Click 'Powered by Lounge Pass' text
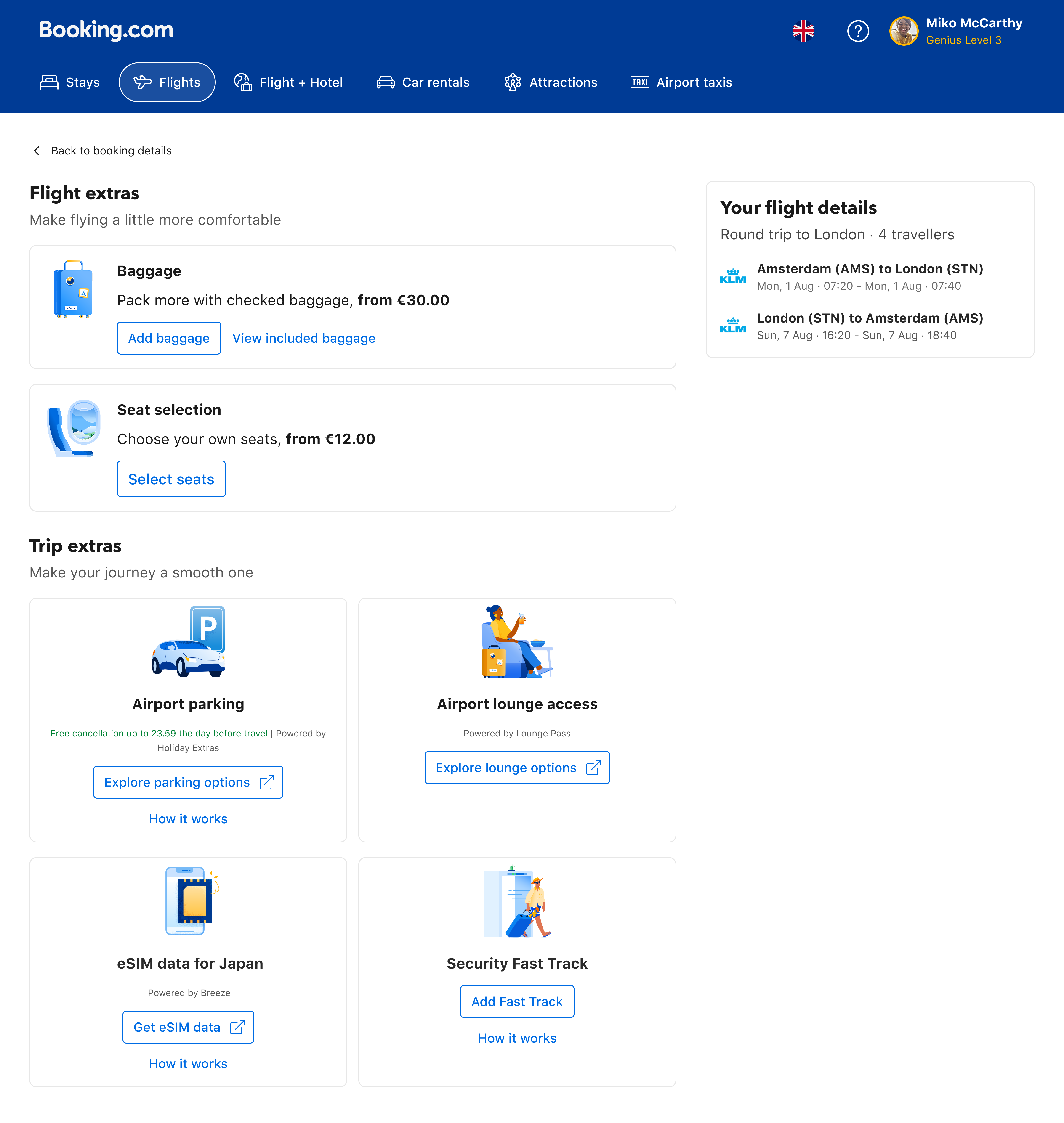Viewport: 1064px width, 1123px height. 517,734
